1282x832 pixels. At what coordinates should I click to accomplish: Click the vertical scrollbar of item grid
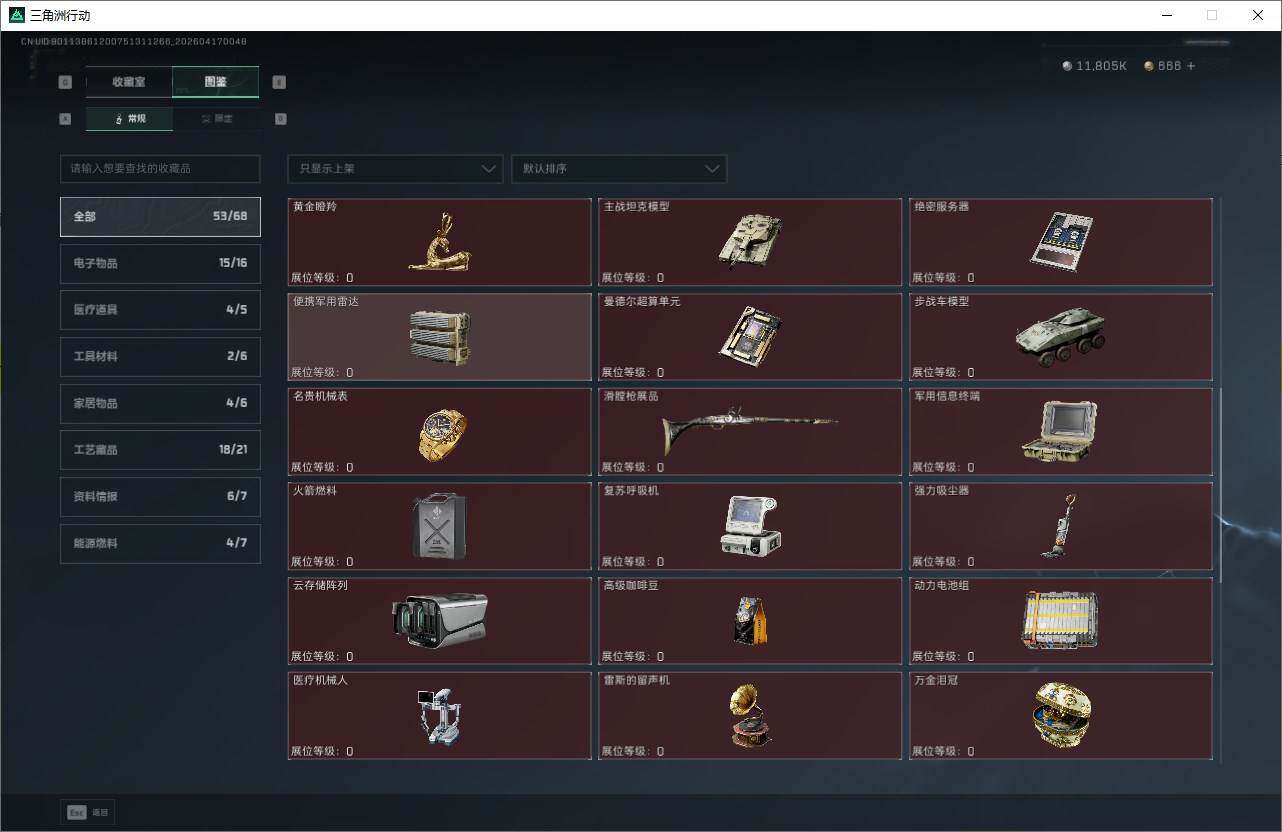(x=1220, y=480)
